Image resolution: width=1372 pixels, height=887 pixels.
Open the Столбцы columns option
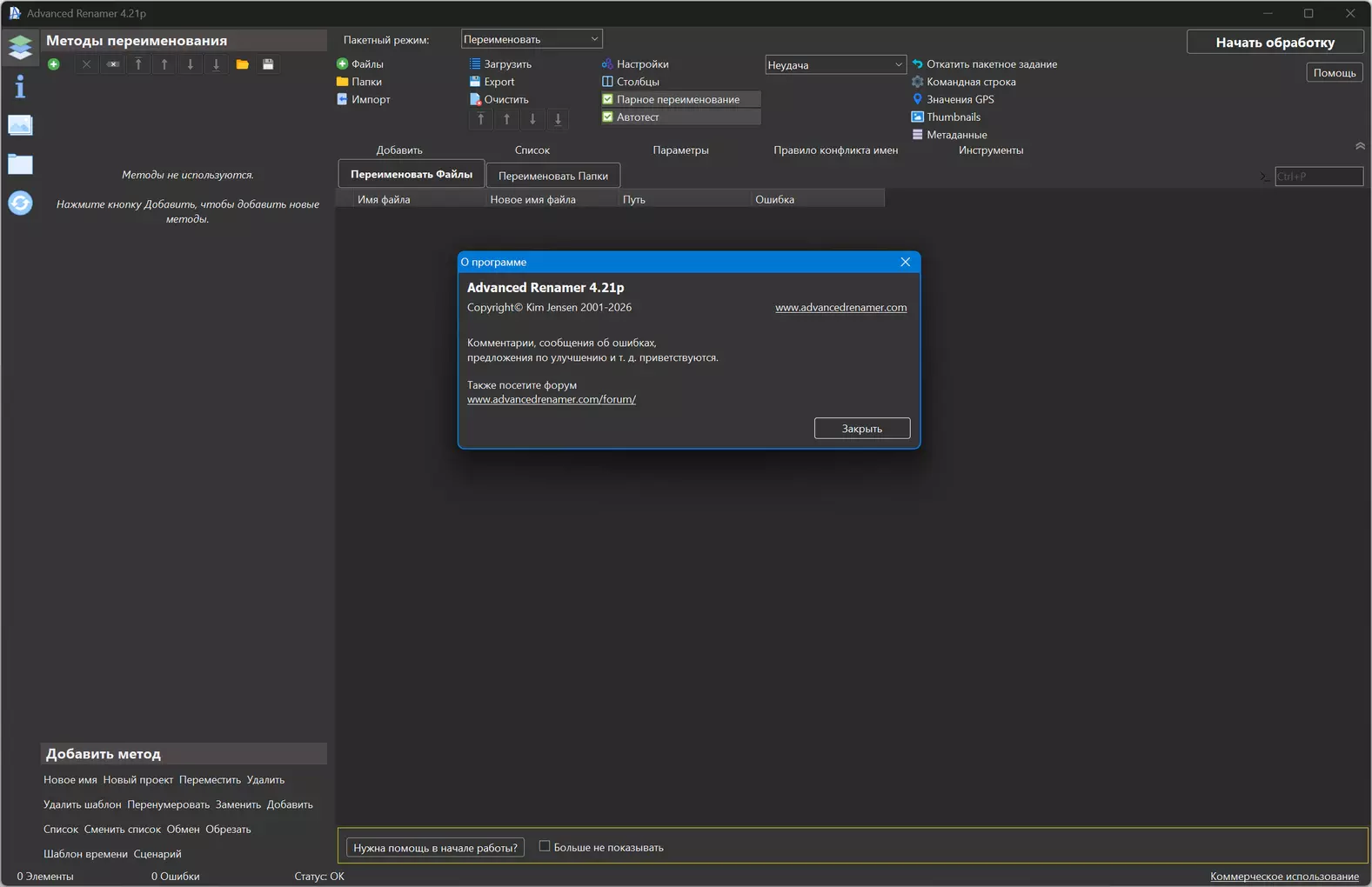click(x=631, y=82)
